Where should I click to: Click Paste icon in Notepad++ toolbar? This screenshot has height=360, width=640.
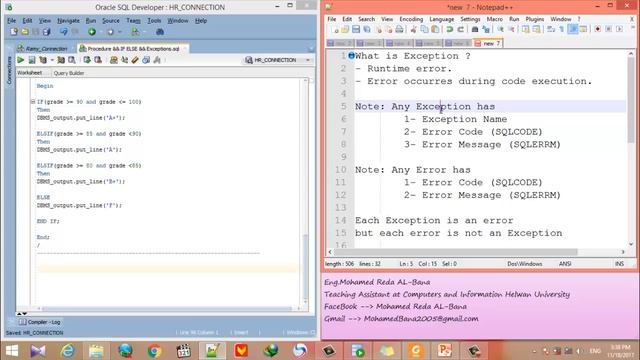(x=436, y=29)
